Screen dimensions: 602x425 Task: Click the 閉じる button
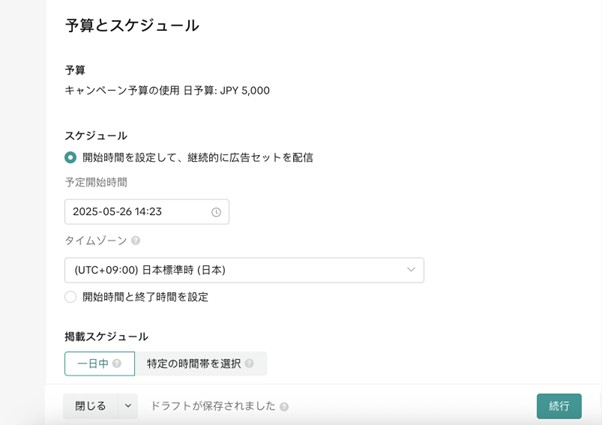point(91,406)
